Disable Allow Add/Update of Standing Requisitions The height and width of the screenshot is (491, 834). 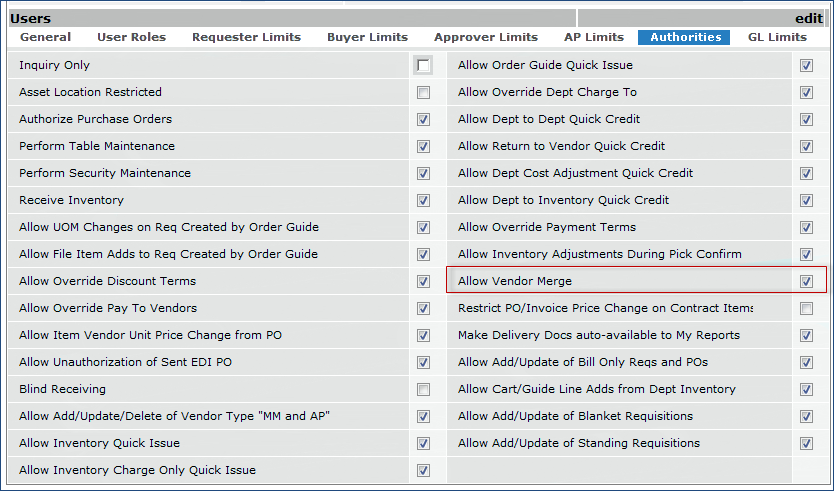click(807, 444)
